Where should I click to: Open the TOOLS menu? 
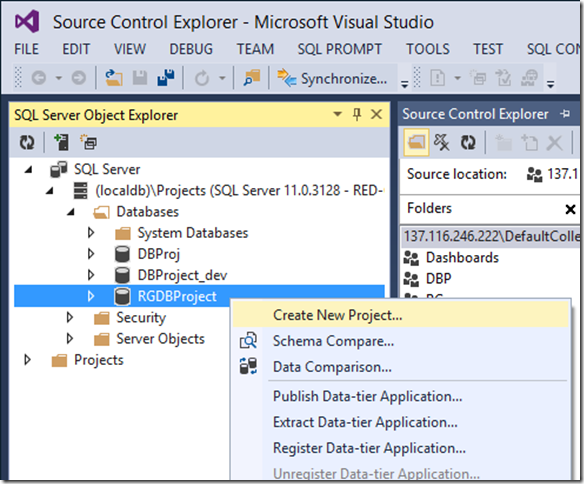click(428, 49)
